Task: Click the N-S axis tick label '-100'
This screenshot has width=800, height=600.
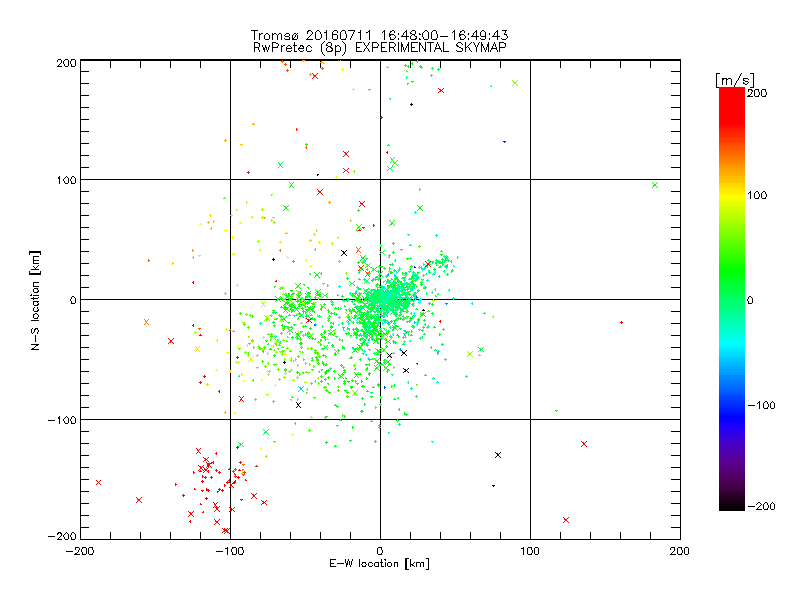Action: point(62,420)
